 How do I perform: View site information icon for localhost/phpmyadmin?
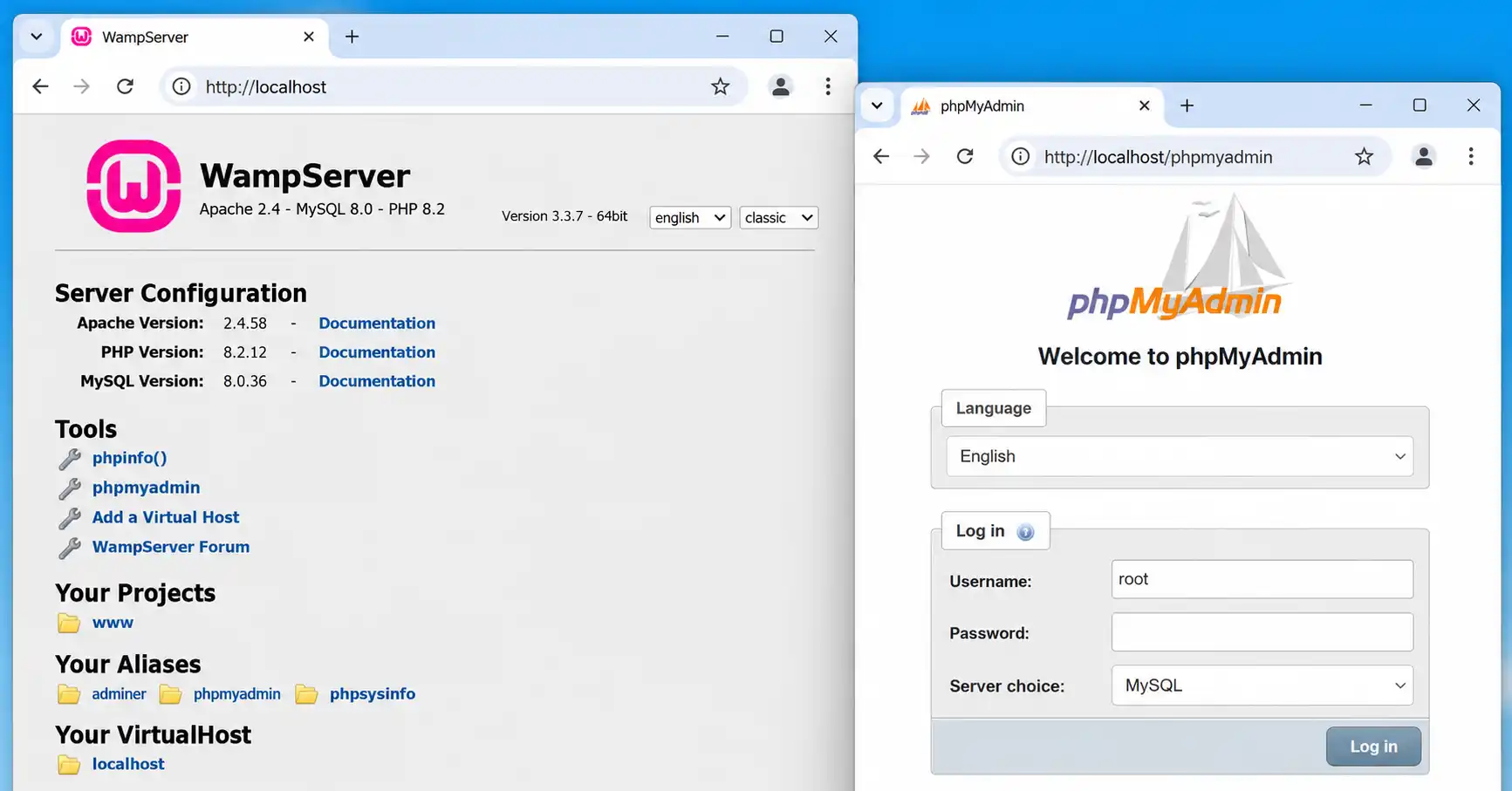[x=1020, y=156]
